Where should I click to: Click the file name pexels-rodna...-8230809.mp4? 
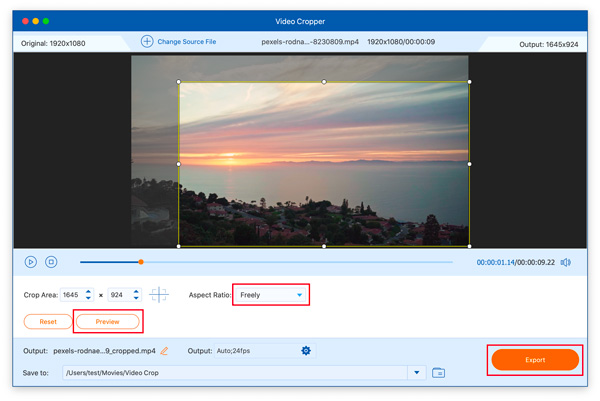[310, 42]
